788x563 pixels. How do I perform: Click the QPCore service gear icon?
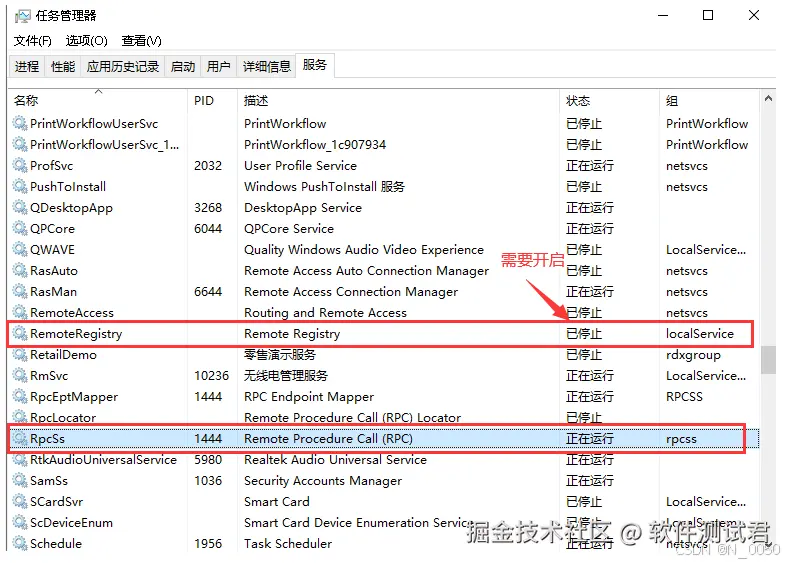click(20, 228)
